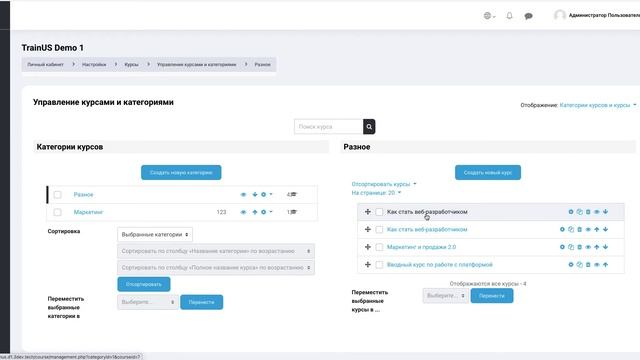640x360 pixels.
Task: Toggle visibility of Вводный курс по работе с платформой
Action: (596, 264)
